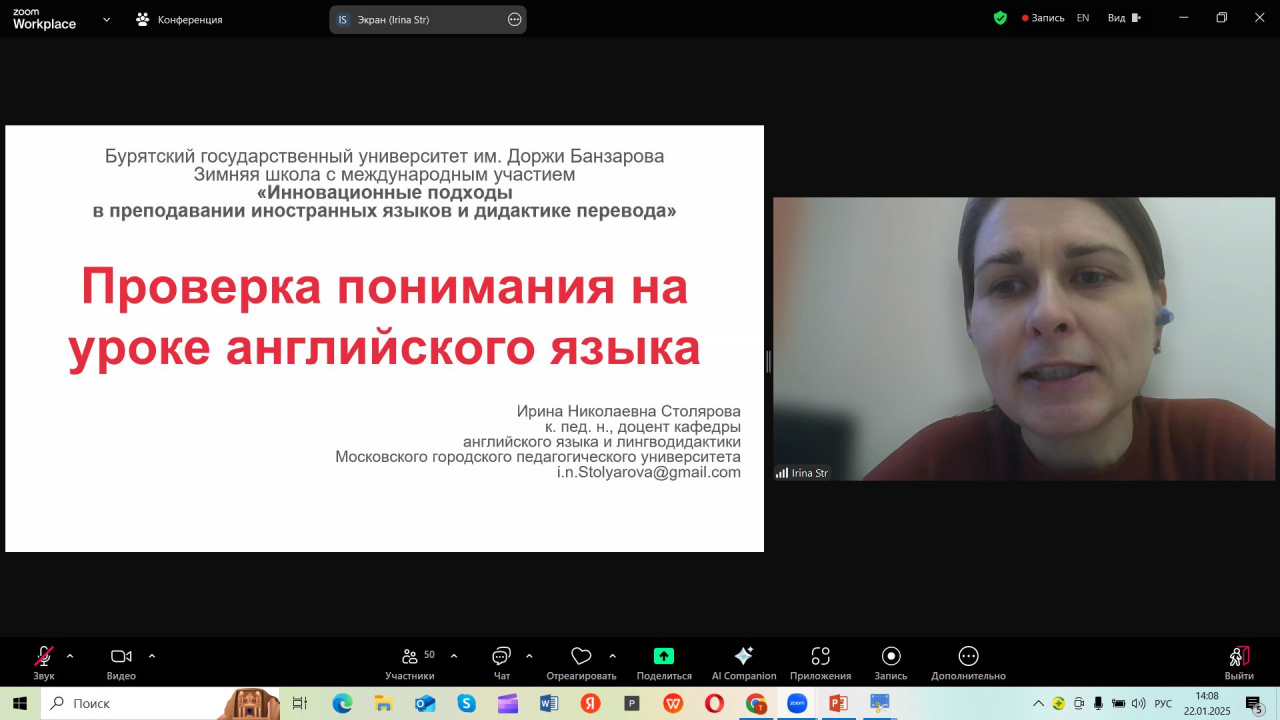Screen dimensions: 1280x720
Task: Expand audio options arrow beside Sound
Action: point(70,656)
